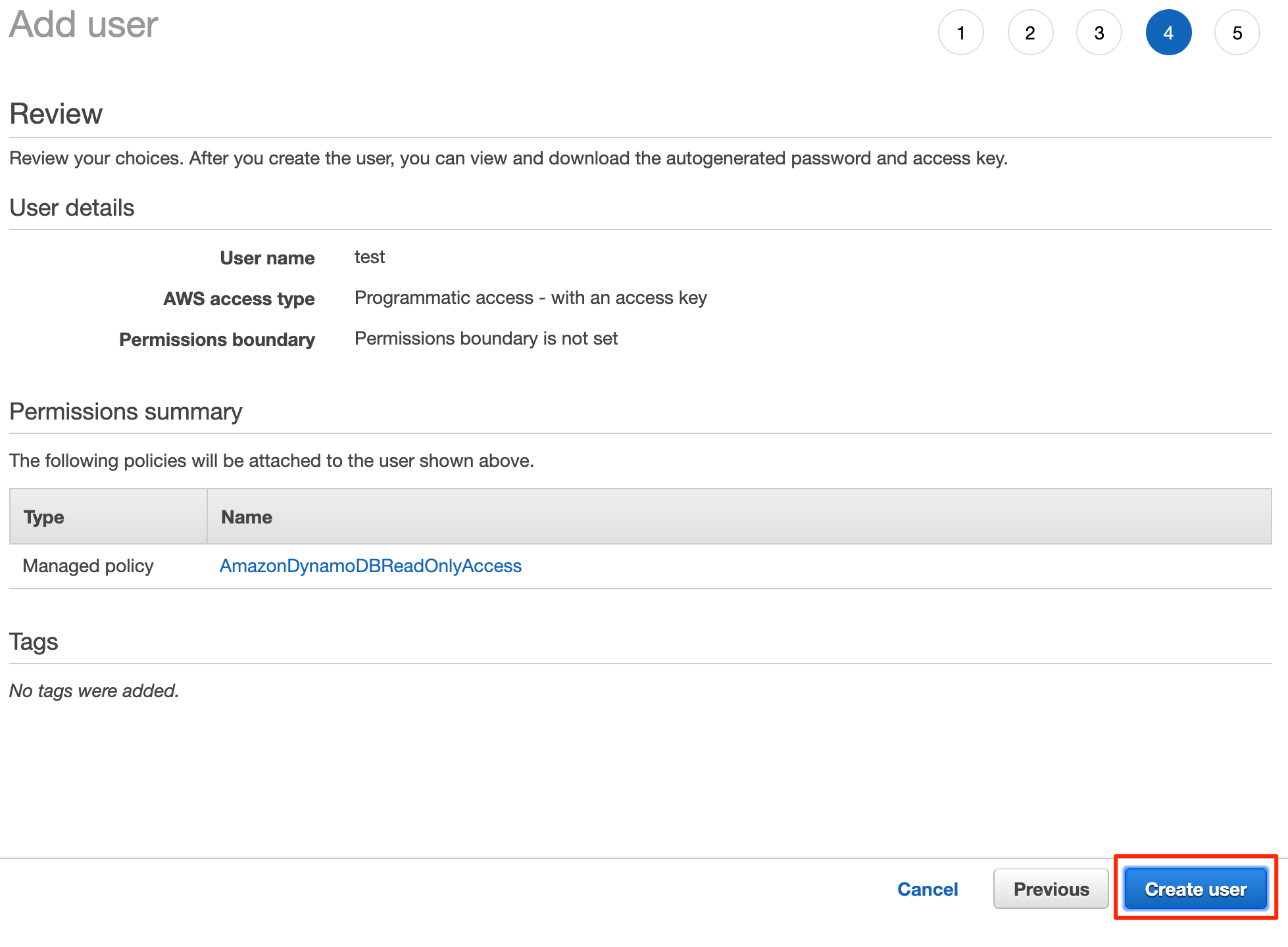Click the Name column header
Image resolution: width=1288 pixels, height=947 pixels.
coord(739,517)
